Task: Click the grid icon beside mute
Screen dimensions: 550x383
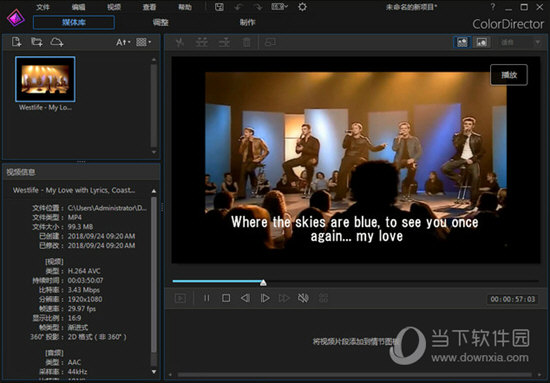Action: pyautogui.click(x=323, y=298)
